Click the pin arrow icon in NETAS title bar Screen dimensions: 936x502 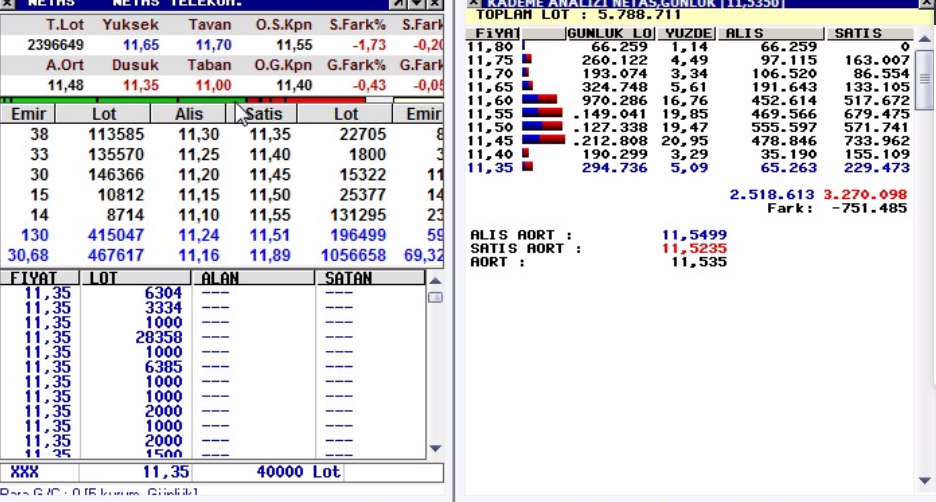coord(398,4)
